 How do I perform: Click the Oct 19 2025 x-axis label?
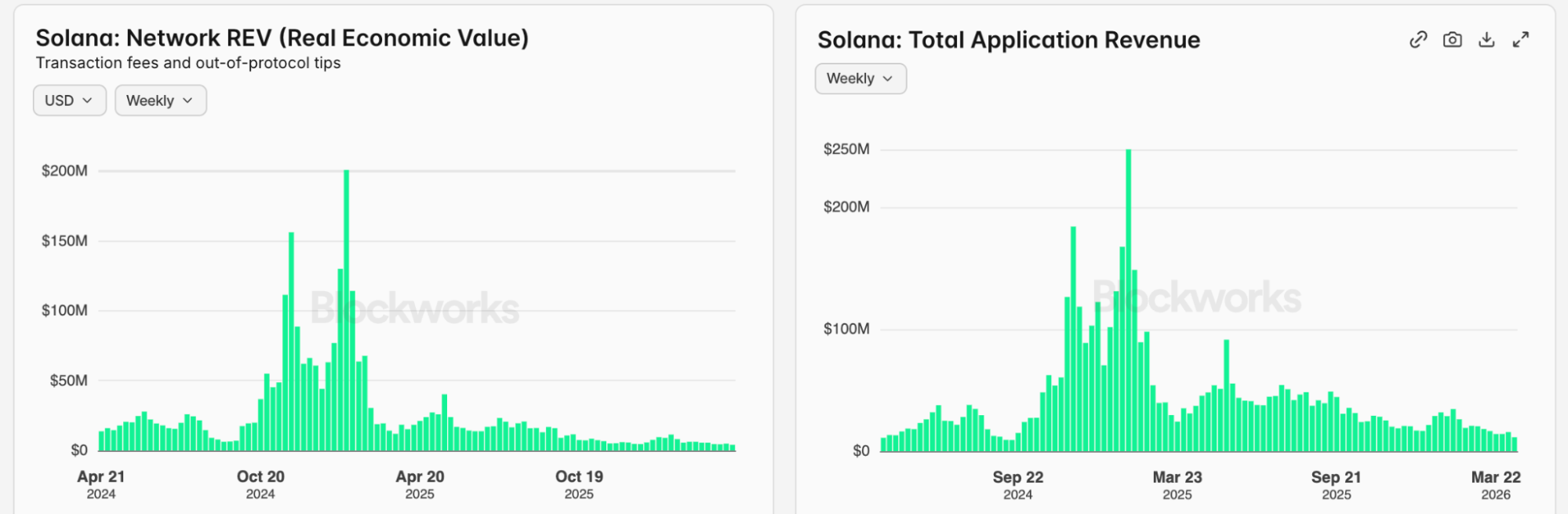[579, 484]
